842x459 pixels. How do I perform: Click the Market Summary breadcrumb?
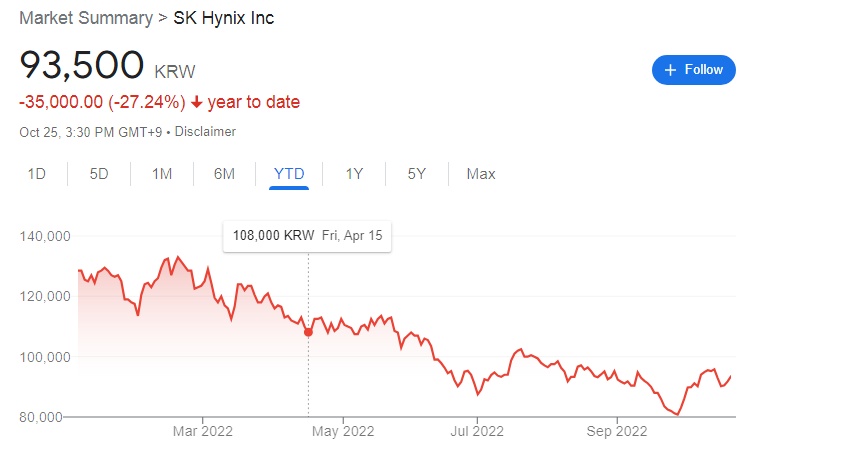tap(80, 18)
